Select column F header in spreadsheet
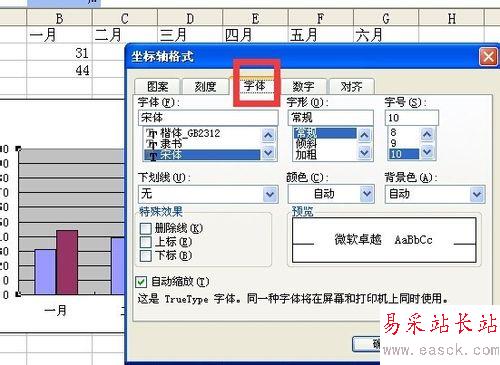Image resolution: width=500 pixels, height=365 pixels. click(321, 19)
